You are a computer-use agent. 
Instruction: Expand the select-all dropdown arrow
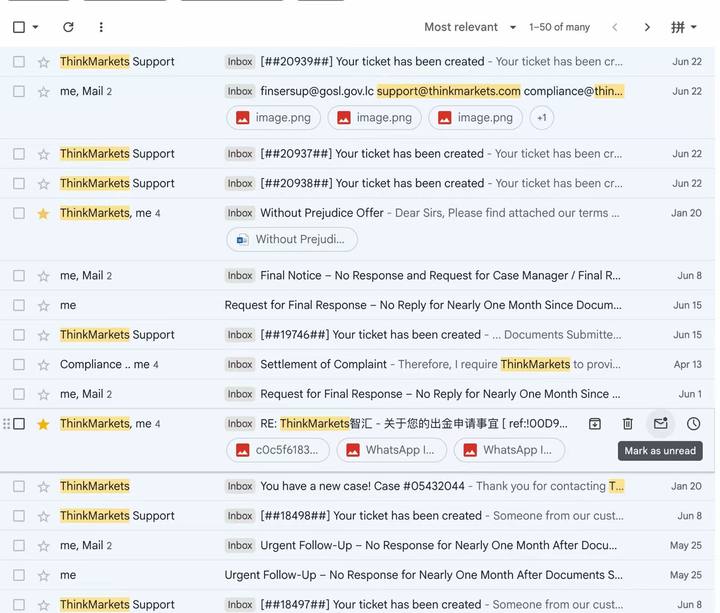click(35, 27)
